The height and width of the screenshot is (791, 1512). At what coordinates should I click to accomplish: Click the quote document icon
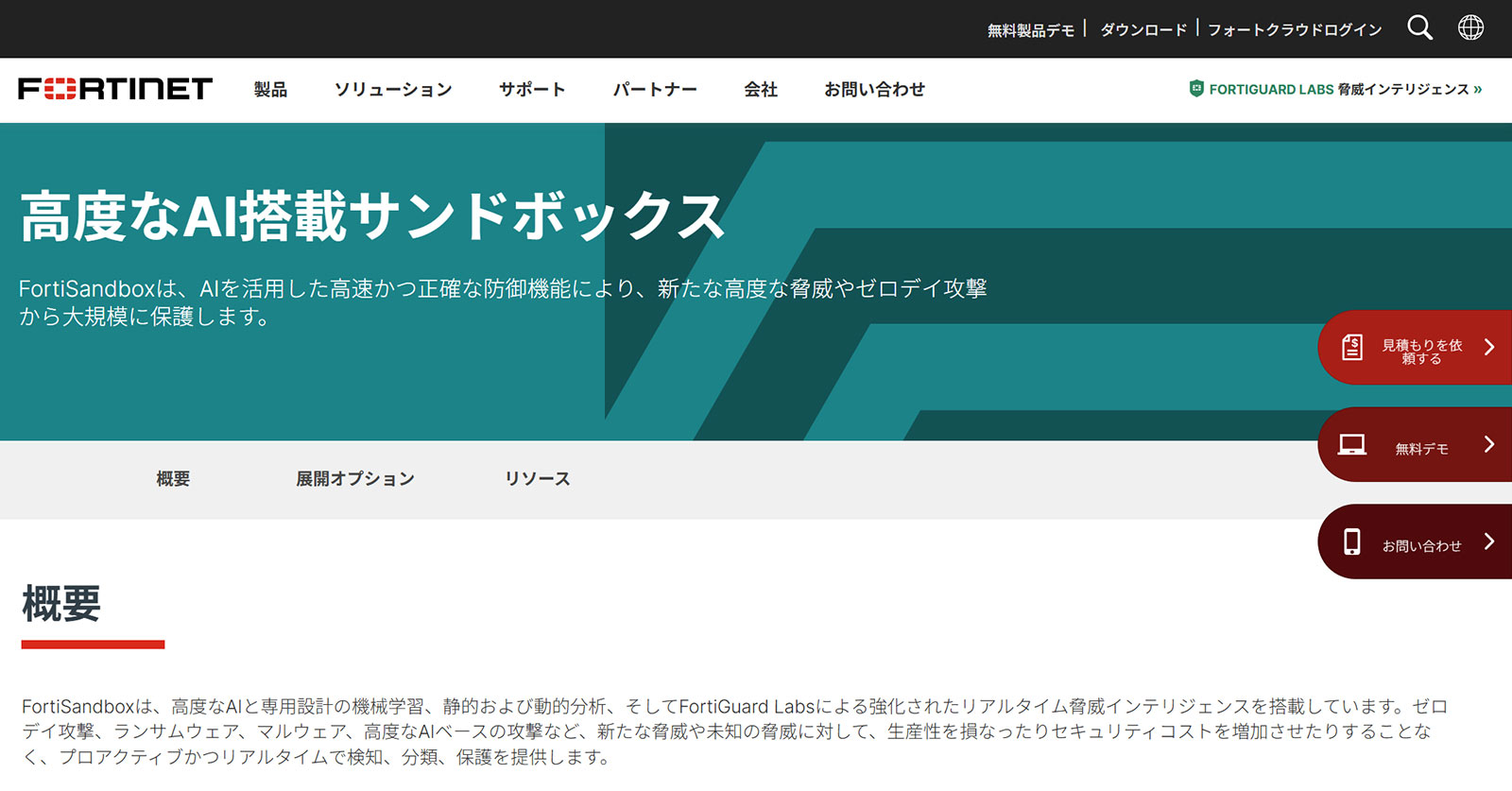tap(1352, 347)
